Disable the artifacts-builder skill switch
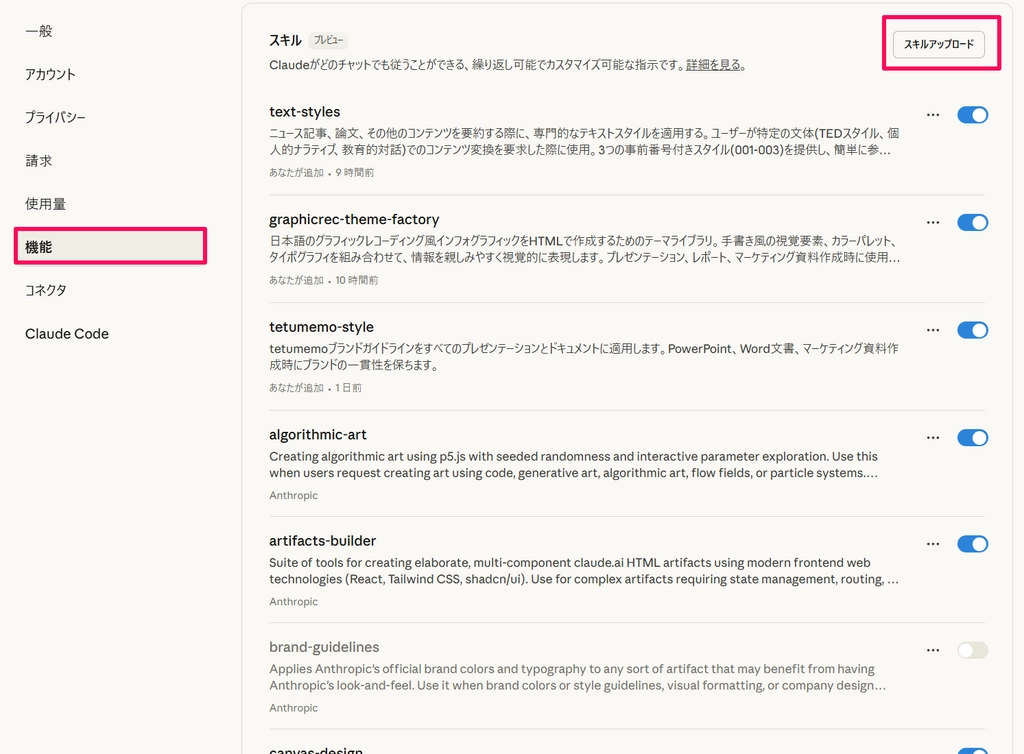Viewport: 1024px width, 754px height. point(972,544)
